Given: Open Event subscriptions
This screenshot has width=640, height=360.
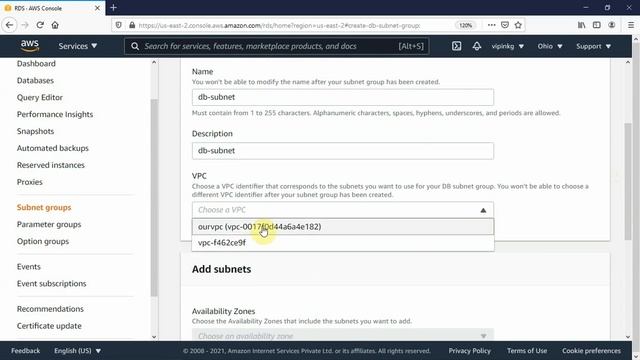Looking at the screenshot, I should click(51, 283).
